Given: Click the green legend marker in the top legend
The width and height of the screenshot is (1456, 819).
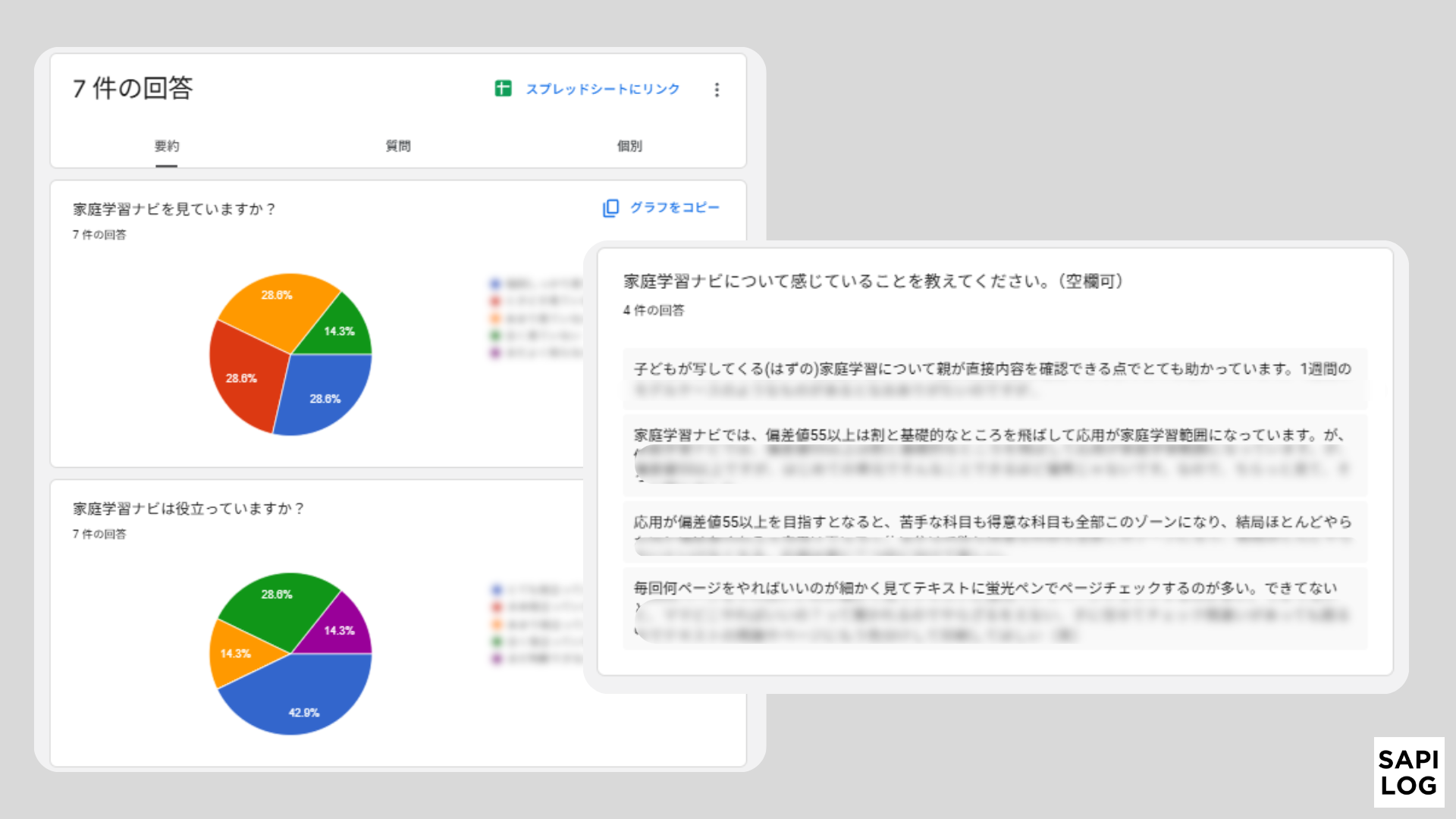Looking at the screenshot, I should point(494,337).
